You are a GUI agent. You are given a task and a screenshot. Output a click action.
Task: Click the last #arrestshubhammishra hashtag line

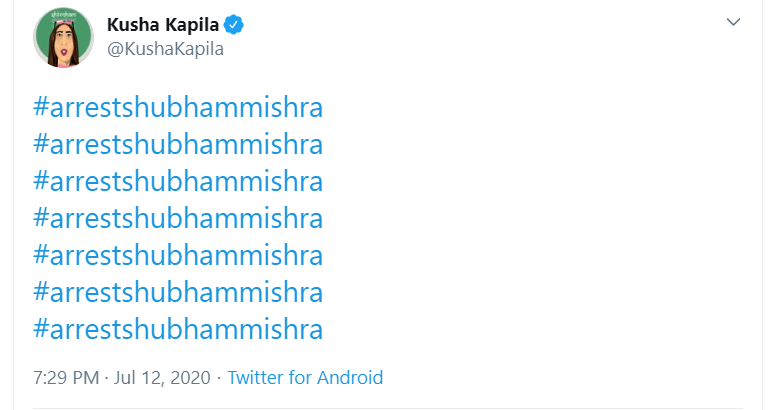pos(178,328)
